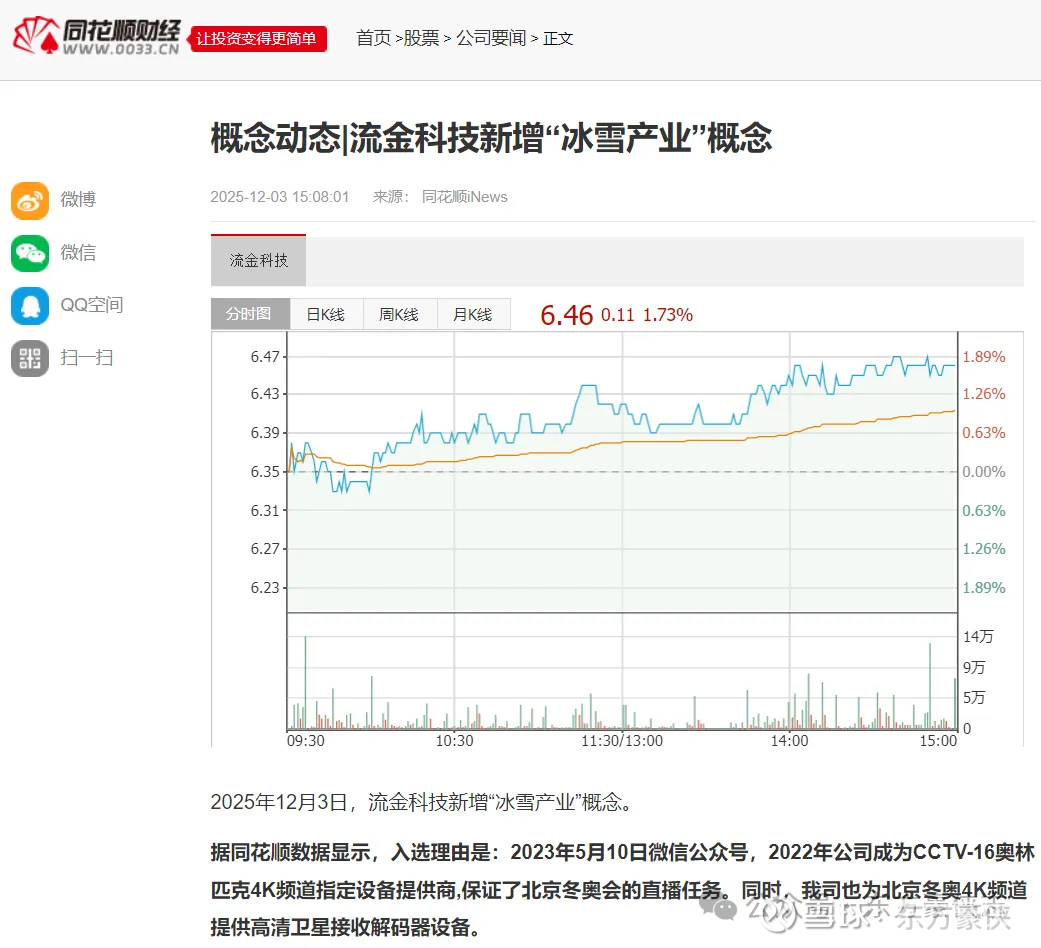Image resolution: width=1041 pixels, height=948 pixels.
Task: Click the 10:30 time axis label
Action: point(455,741)
